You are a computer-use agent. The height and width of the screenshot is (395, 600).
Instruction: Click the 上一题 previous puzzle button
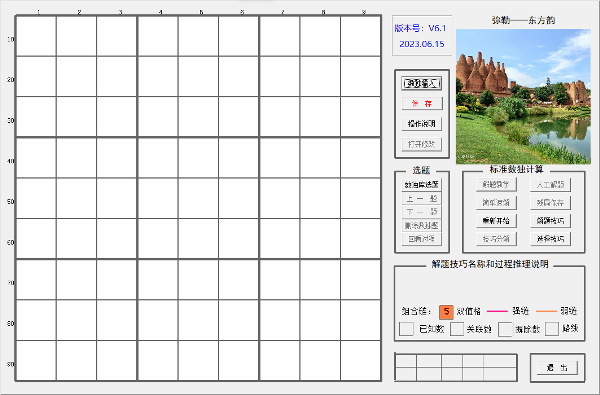pos(422,198)
